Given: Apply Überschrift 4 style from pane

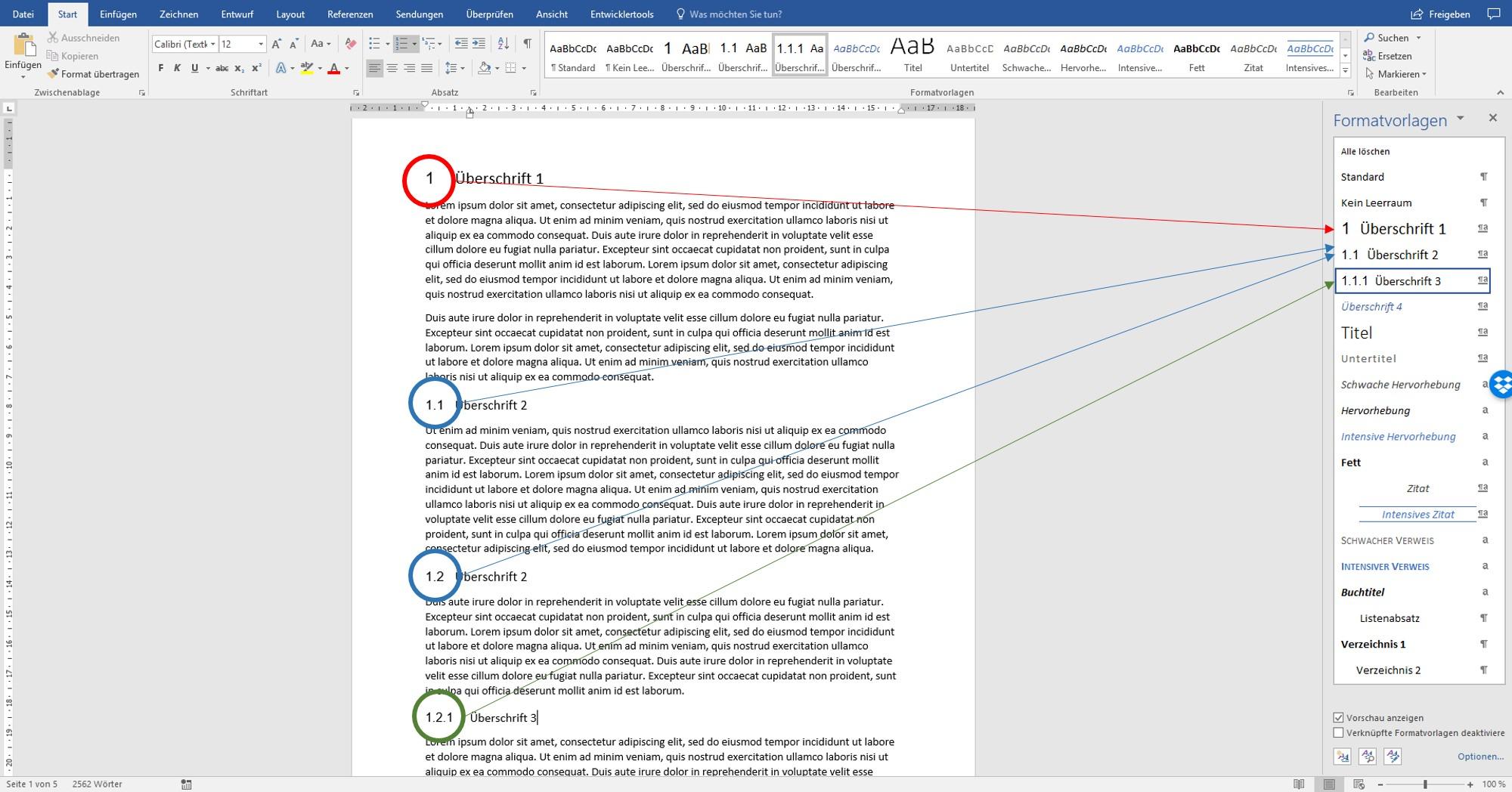Looking at the screenshot, I should click(1414, 306).
